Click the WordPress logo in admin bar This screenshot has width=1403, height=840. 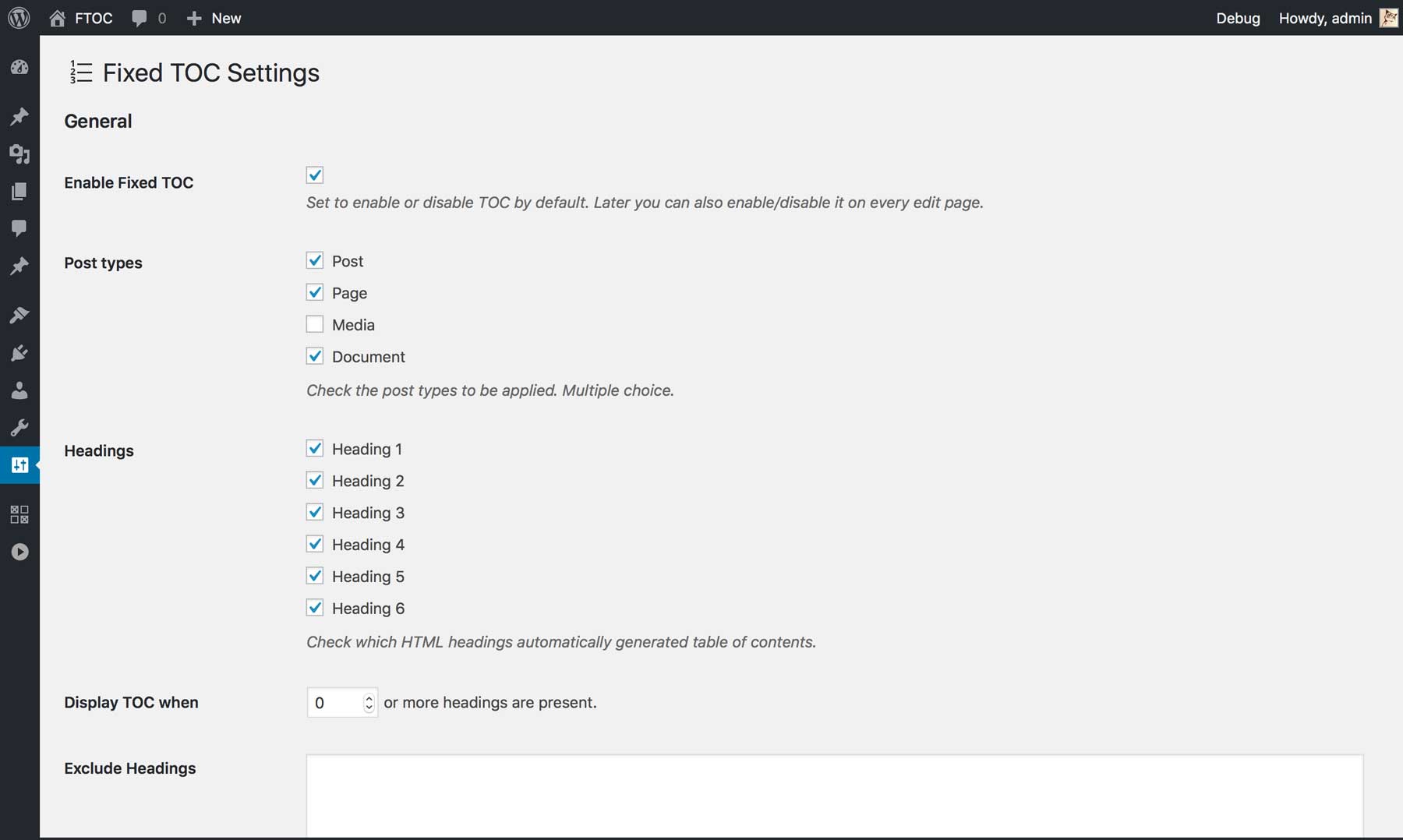pos(19,17)
